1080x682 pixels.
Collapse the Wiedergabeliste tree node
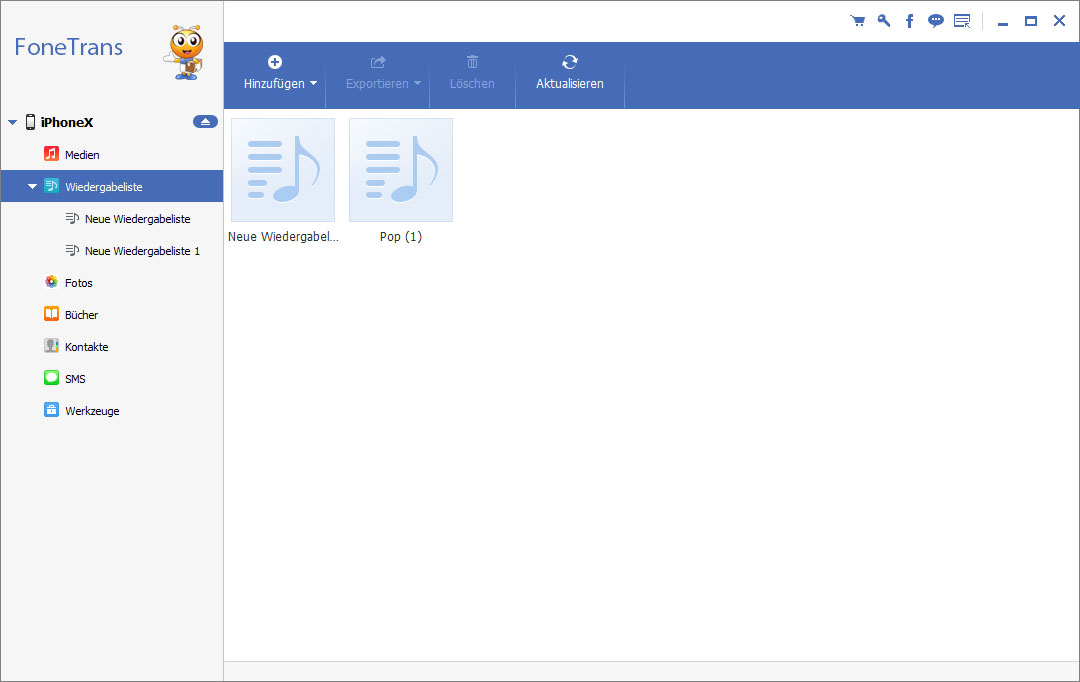click(32, 187)
